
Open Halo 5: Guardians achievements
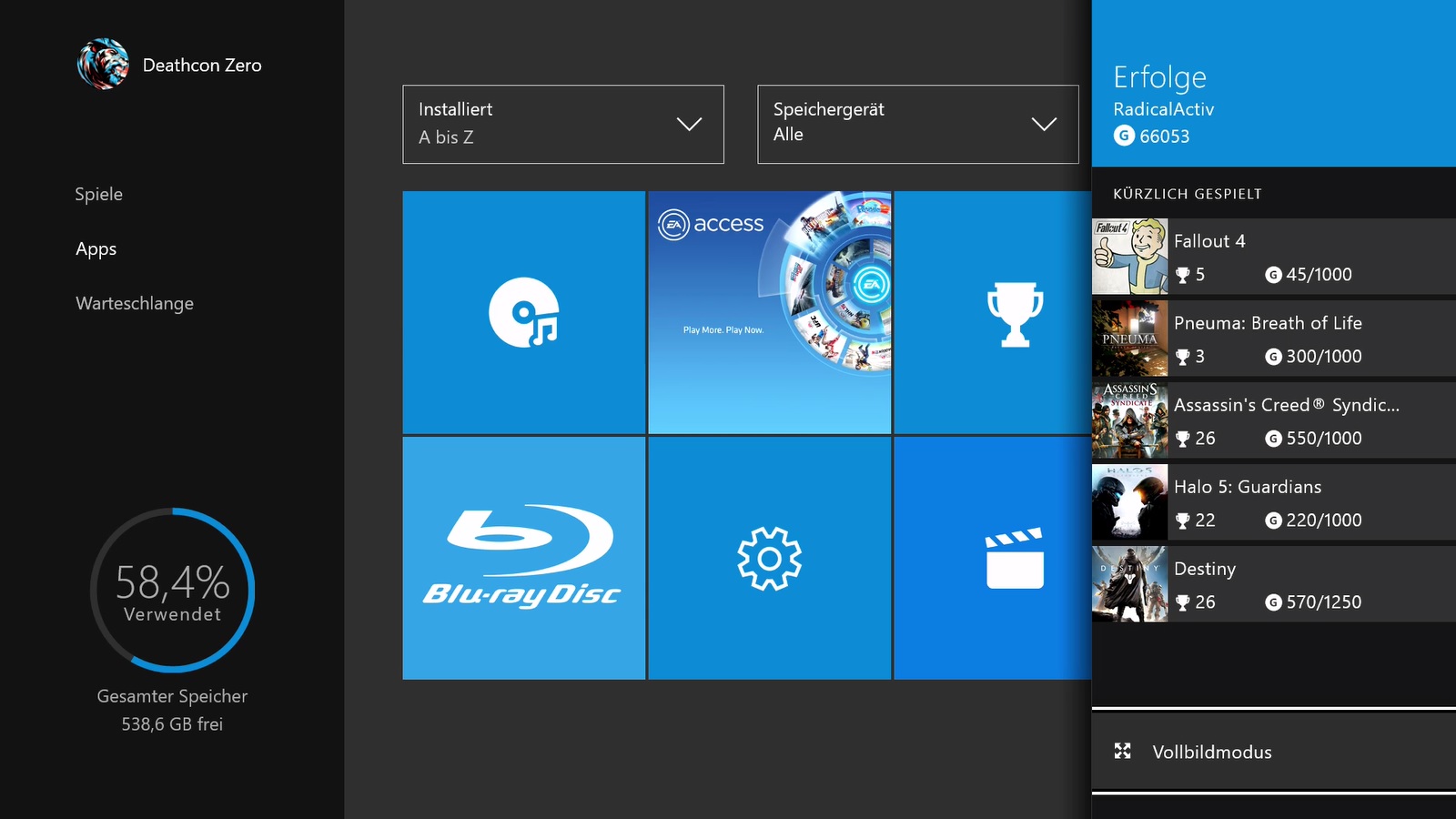pos(1274,502)
